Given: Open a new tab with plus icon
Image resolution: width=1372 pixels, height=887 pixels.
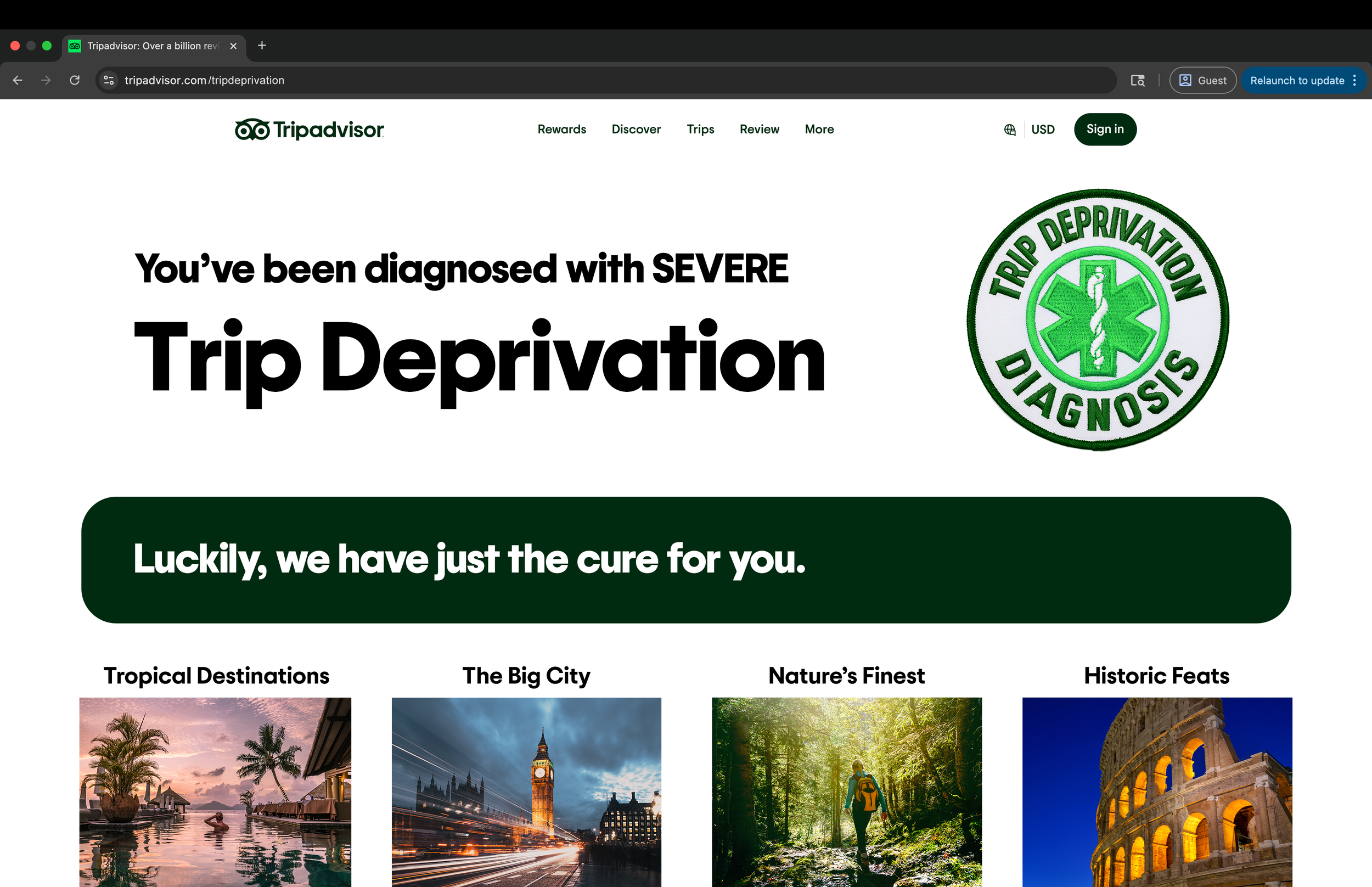Looking at the screenshot, I should [x=262, y=46].
